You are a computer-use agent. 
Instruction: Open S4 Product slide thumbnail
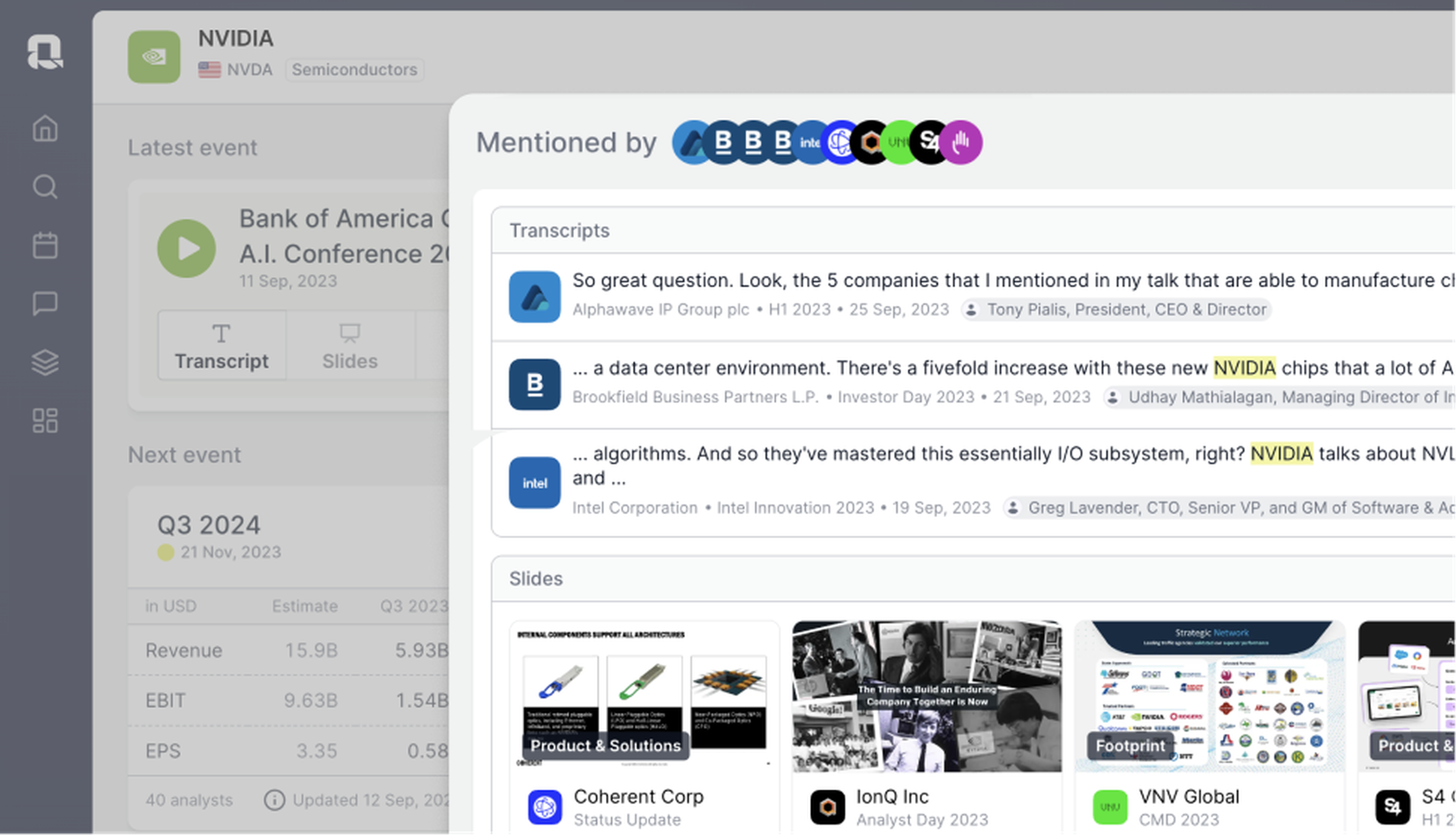[x=1407, y=696]
